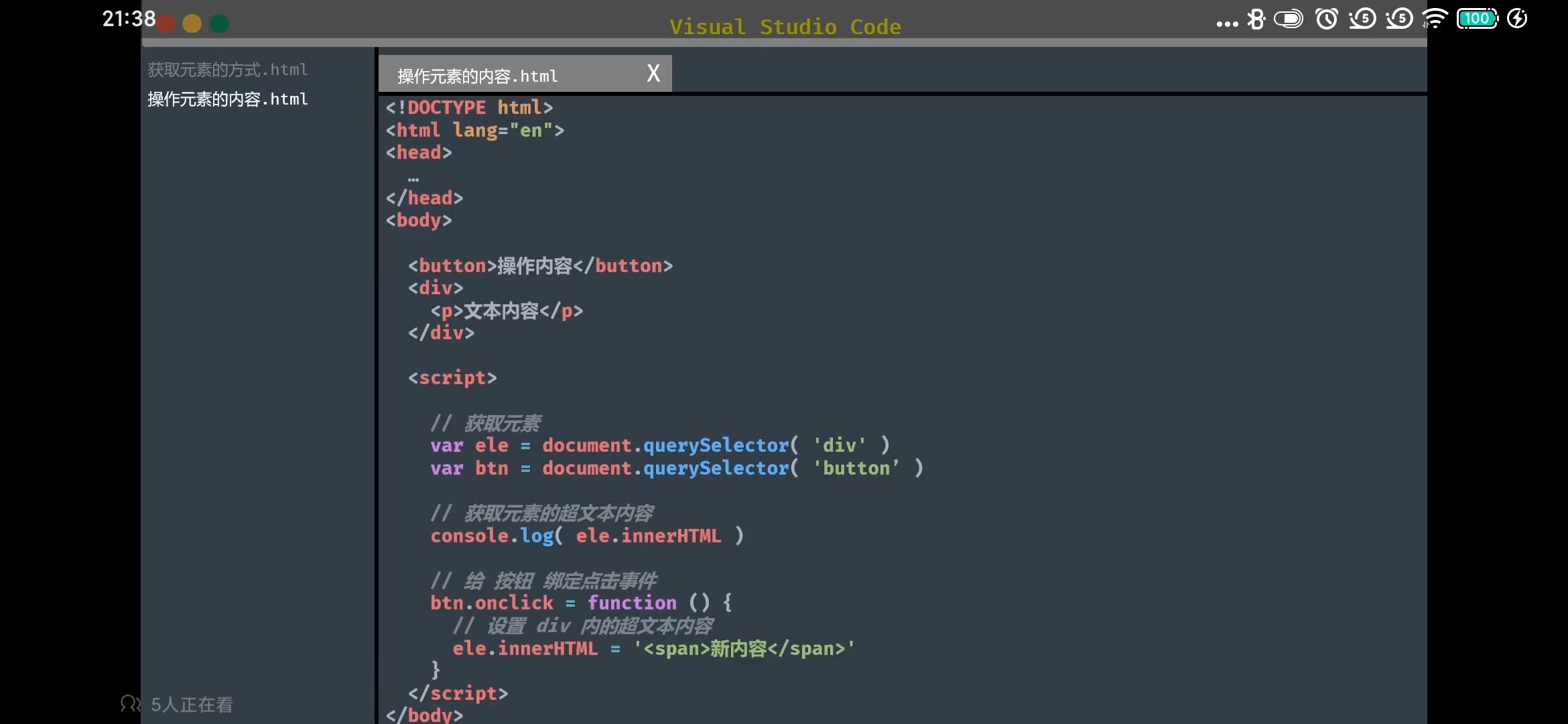Screen dimensions: 1568x724
Task: Click the red window dot
Action: [166, 24]
